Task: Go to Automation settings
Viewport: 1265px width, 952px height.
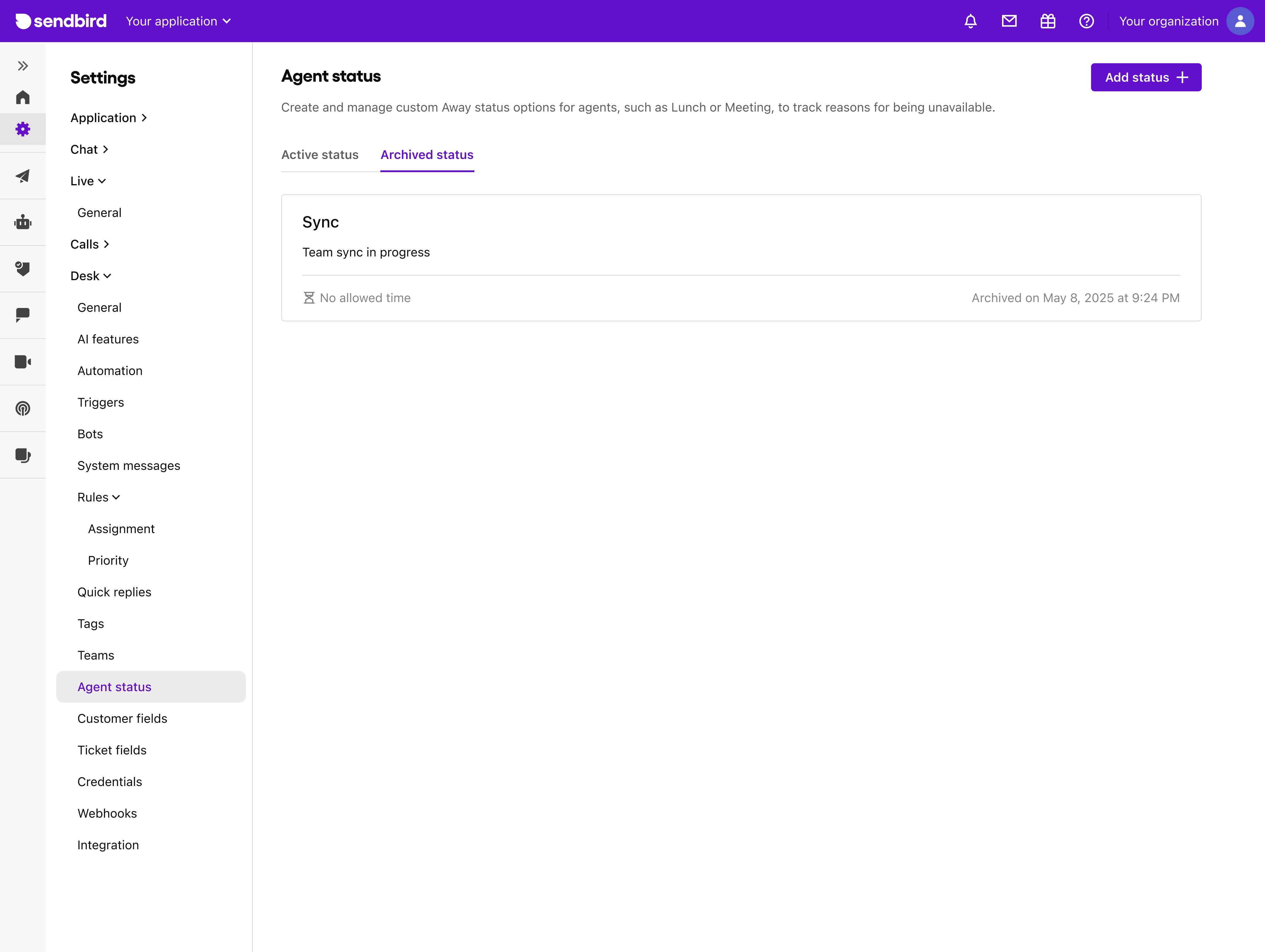Action: [x=110, y=371]
